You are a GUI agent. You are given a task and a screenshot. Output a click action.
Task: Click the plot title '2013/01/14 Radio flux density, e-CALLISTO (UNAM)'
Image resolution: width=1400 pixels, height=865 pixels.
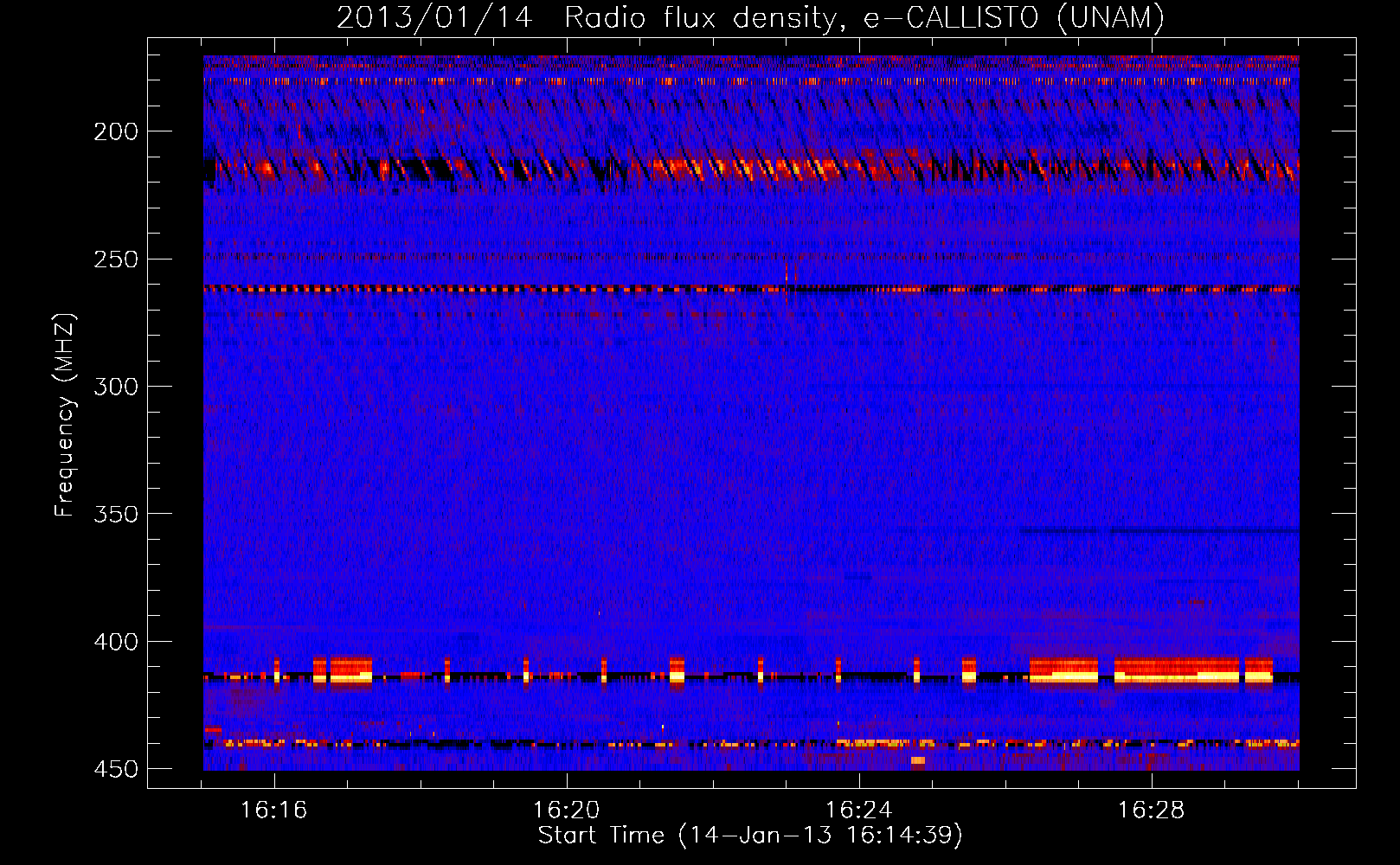(x=750, y=18)
